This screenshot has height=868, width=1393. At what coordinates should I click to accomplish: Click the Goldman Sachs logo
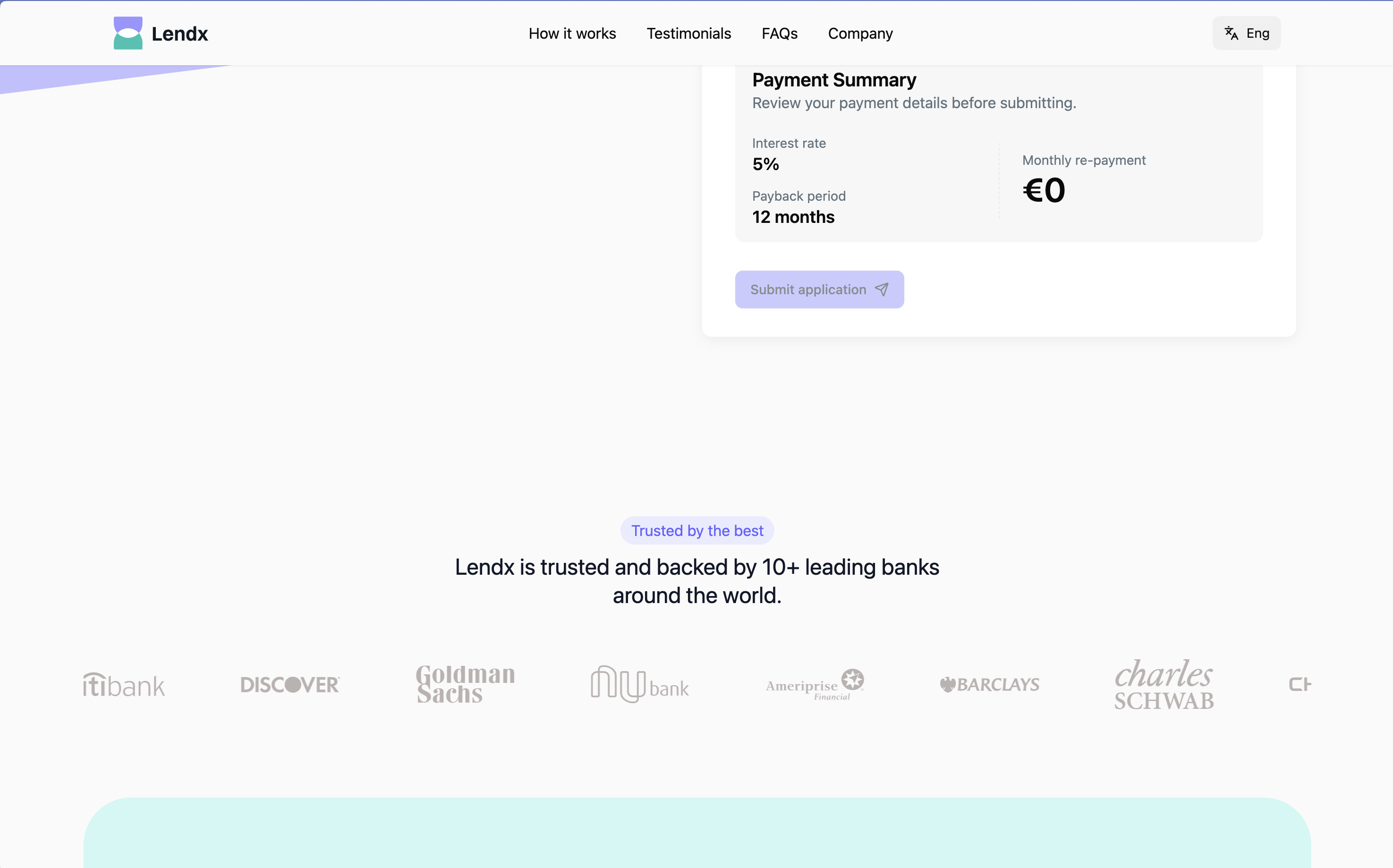tap(465, 684)
